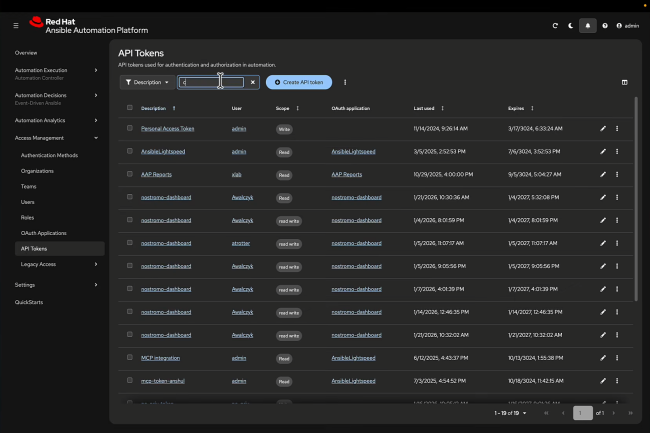Edit the AnsibleLightspeed token row
The image size is (650, 433).
coord(603,152)
